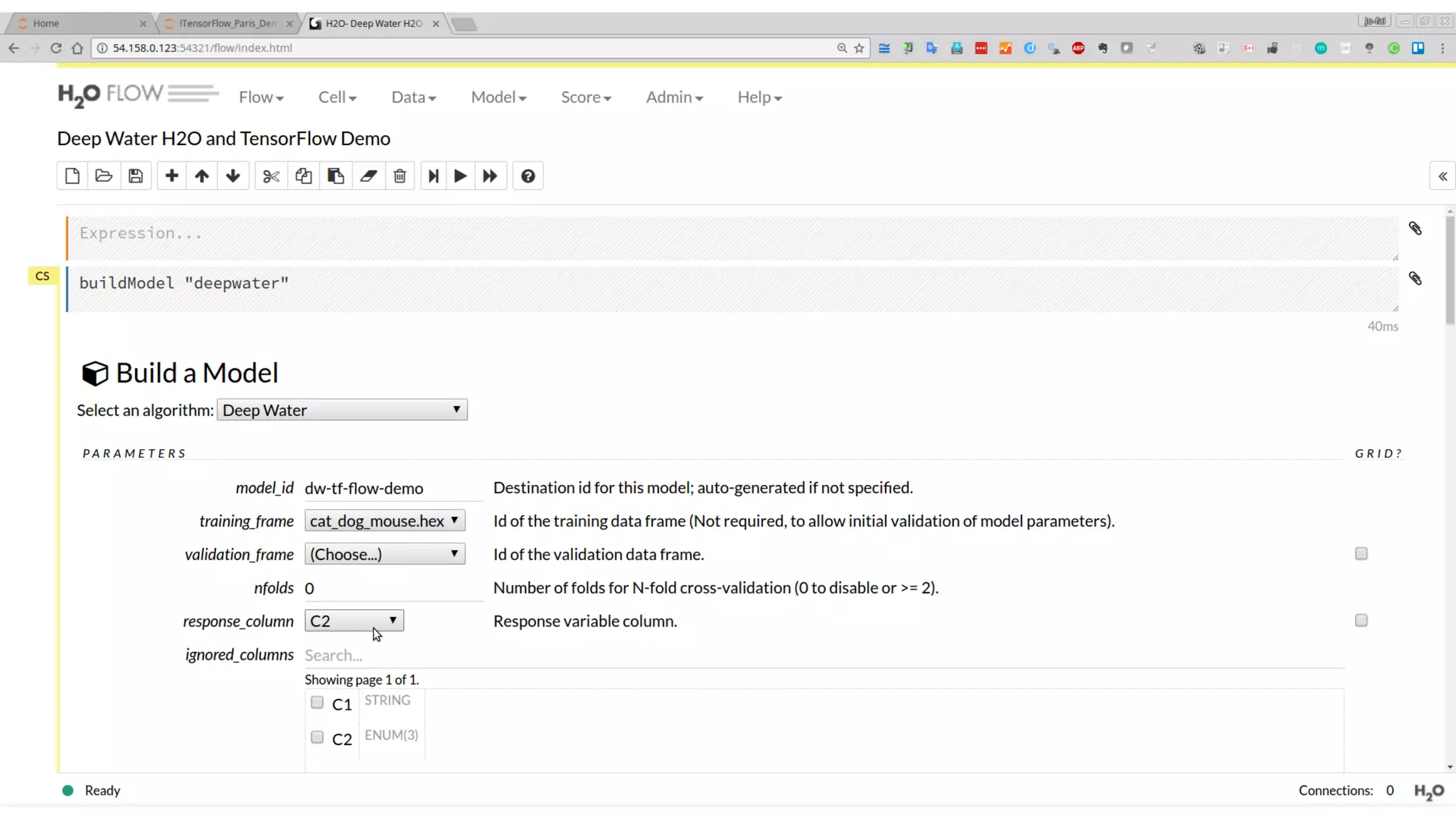Click the Save flow toolbar icon

tap(136, 176)
